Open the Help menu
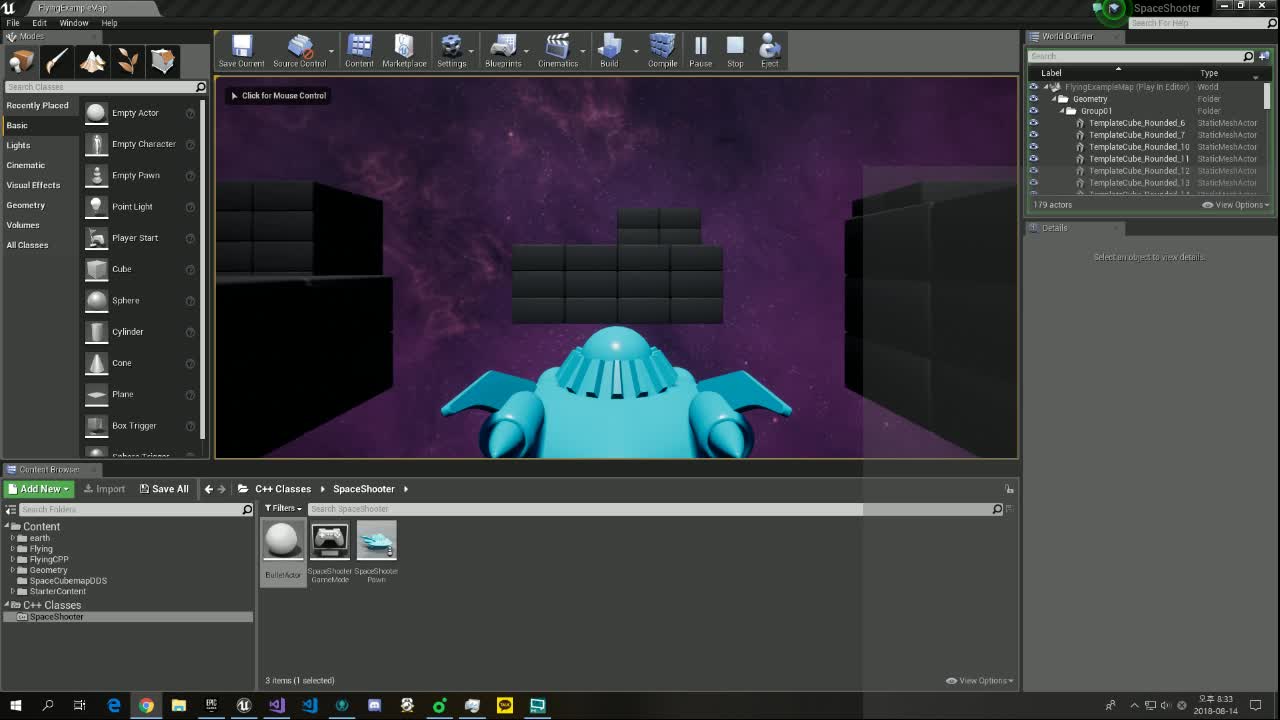1280x720 pixels. click(x=109, y=23)
